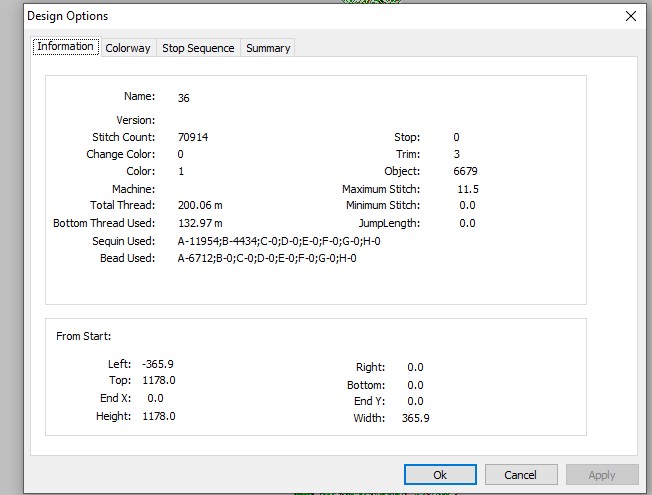Select the Total Thread value 200.06 m

[200, 205]
